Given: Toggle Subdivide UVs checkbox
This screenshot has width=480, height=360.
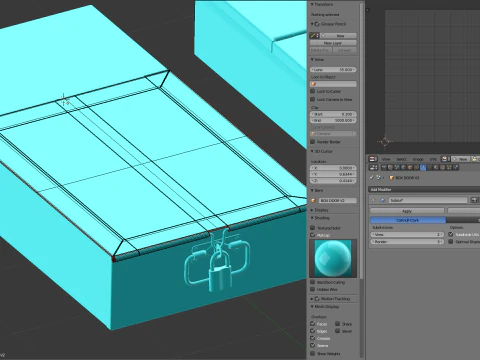Looking at the screenshot, I should (x=451, y=234).
